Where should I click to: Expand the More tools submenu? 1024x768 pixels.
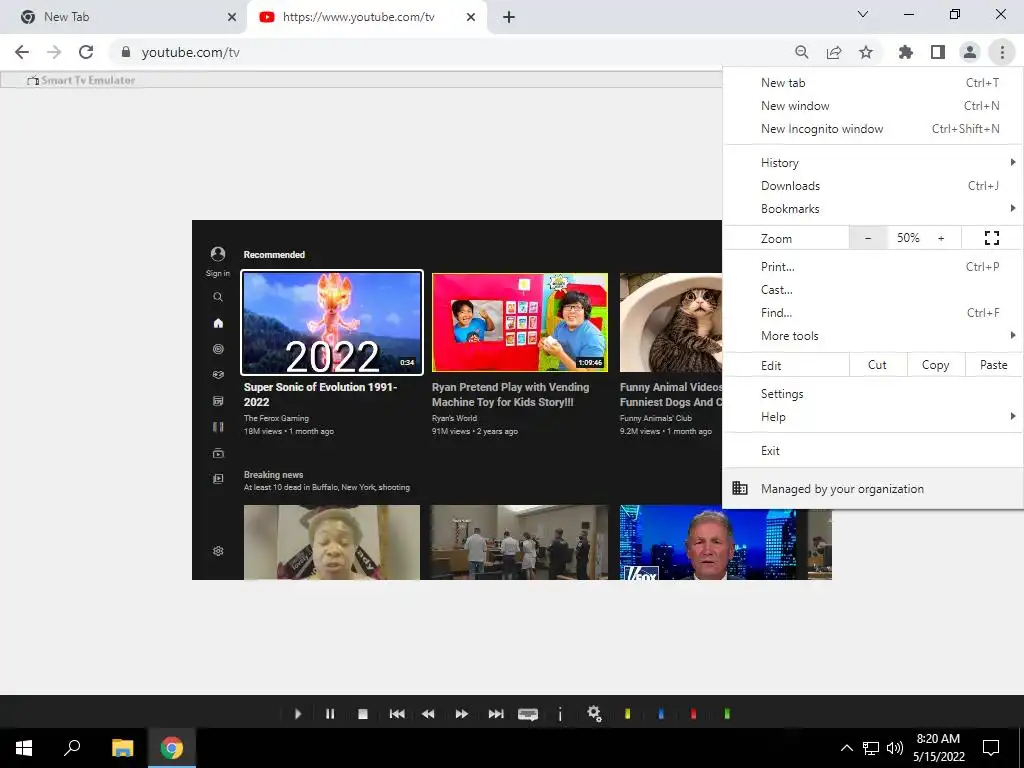point(872,336)
